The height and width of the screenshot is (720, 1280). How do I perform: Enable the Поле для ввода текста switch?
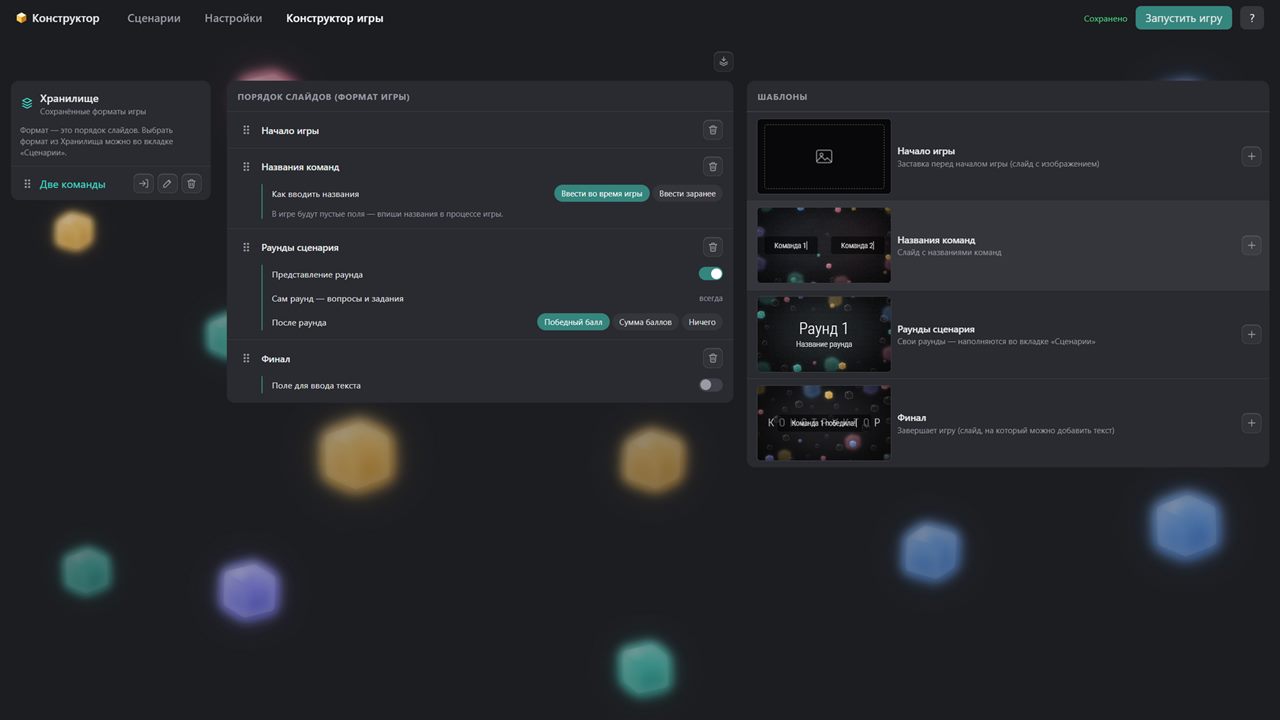pos(710,385)
